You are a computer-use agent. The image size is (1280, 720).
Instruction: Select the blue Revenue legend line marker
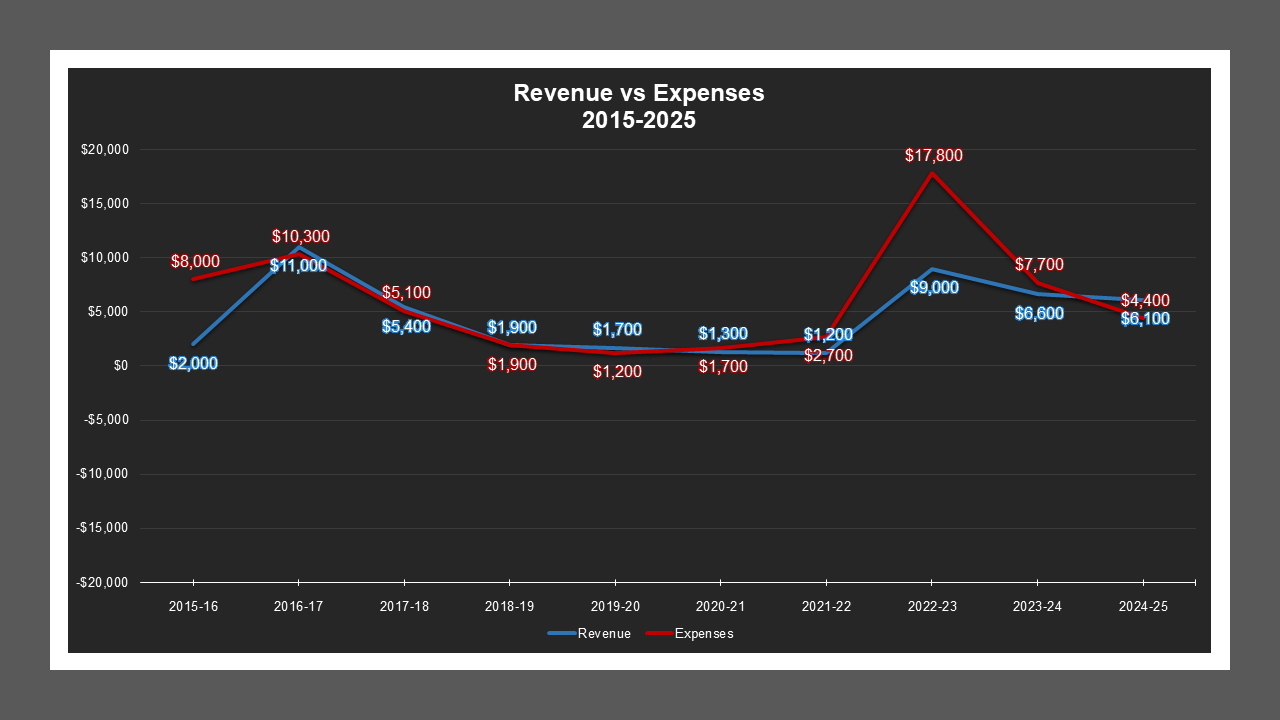click(559, 633)
